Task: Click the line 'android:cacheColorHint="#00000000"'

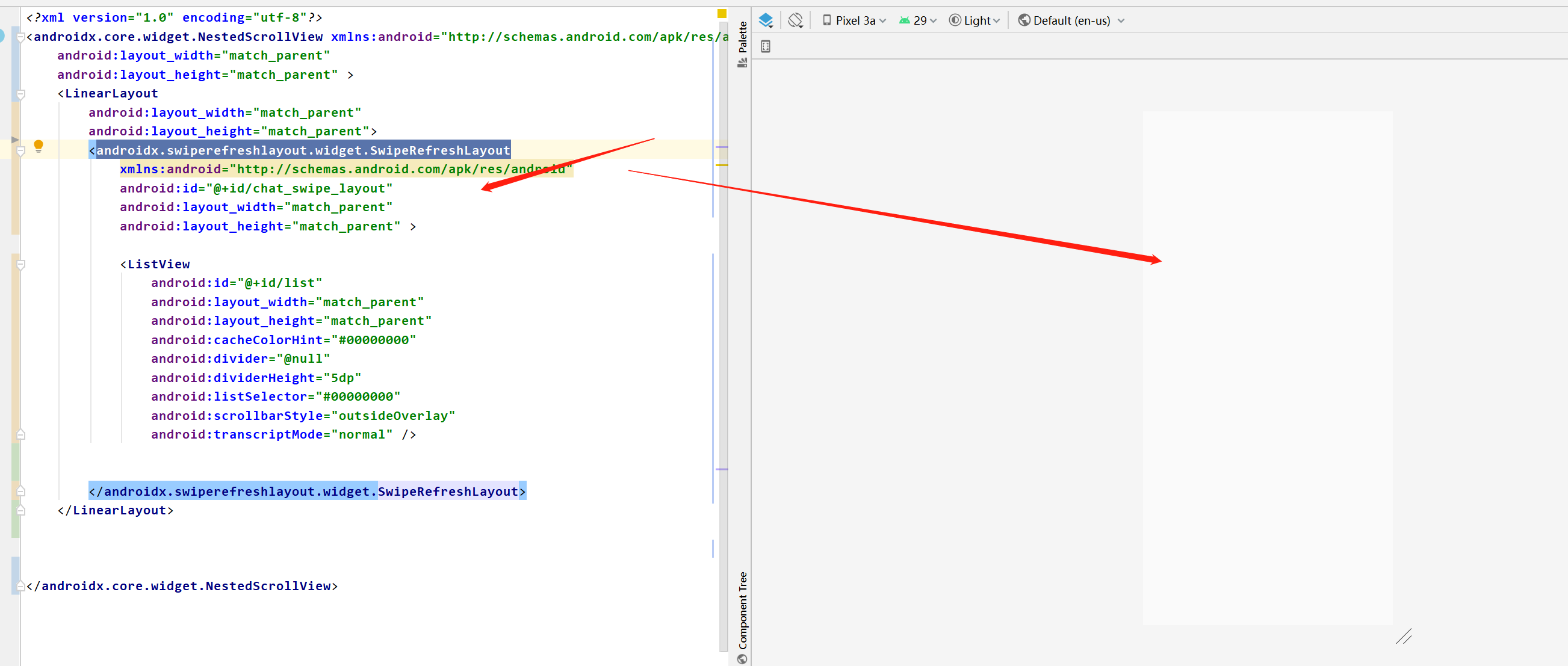Action: 284,340
